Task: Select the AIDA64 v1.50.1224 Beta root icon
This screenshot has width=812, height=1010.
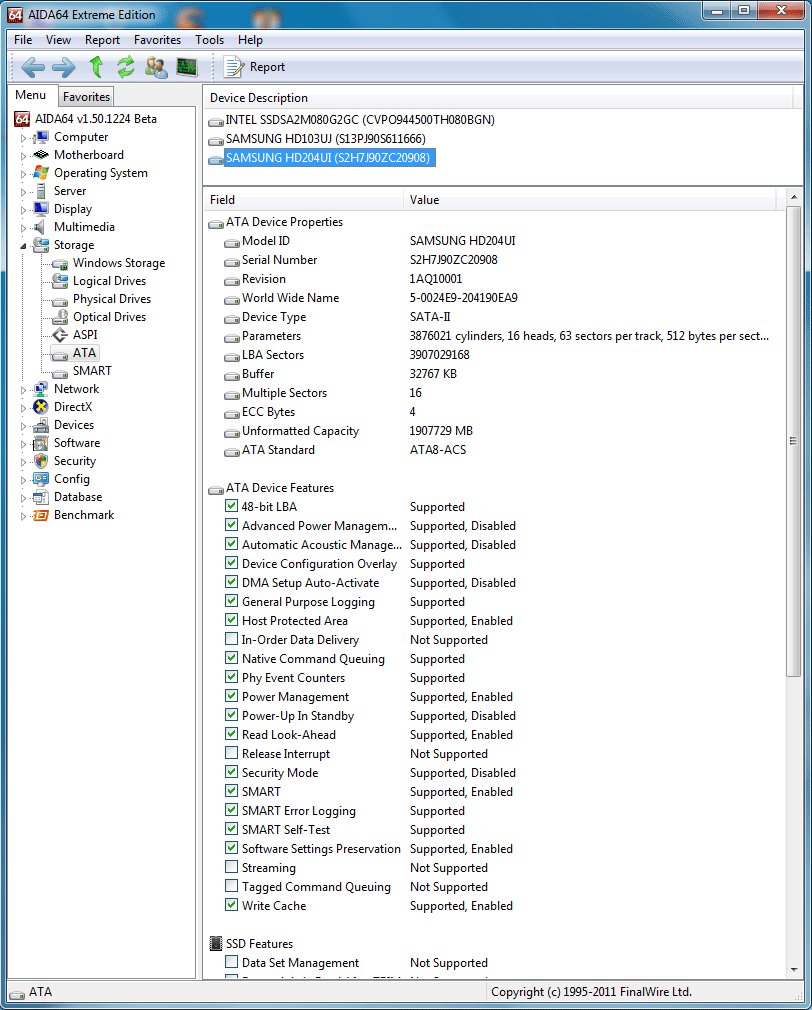Action: [x=23, y=119]
